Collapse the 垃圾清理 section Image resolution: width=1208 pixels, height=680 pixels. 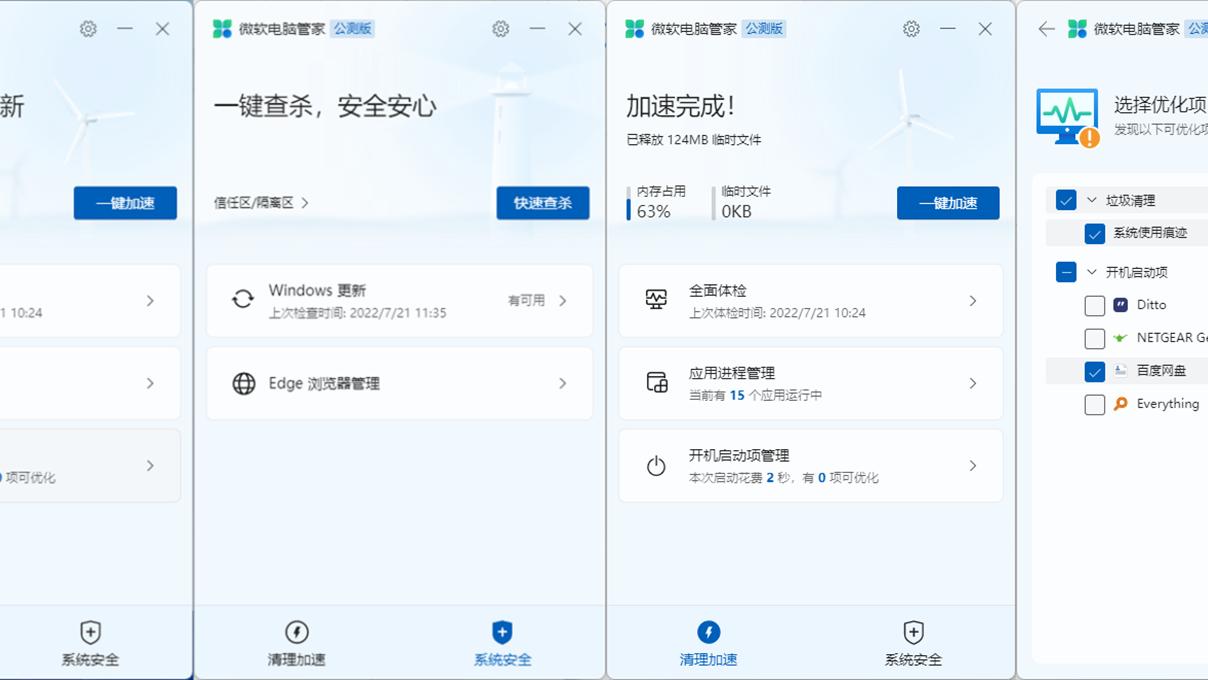pyautogui.click(x=1093, y=200)
